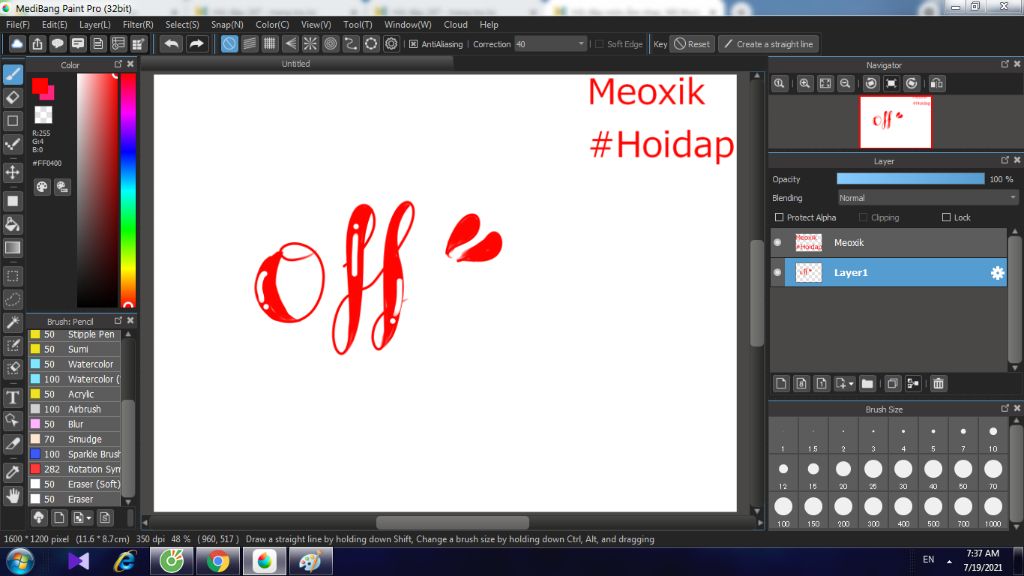Screen dimensions: 1024x576
Task: Click the Reset key button
Action: 692,44
